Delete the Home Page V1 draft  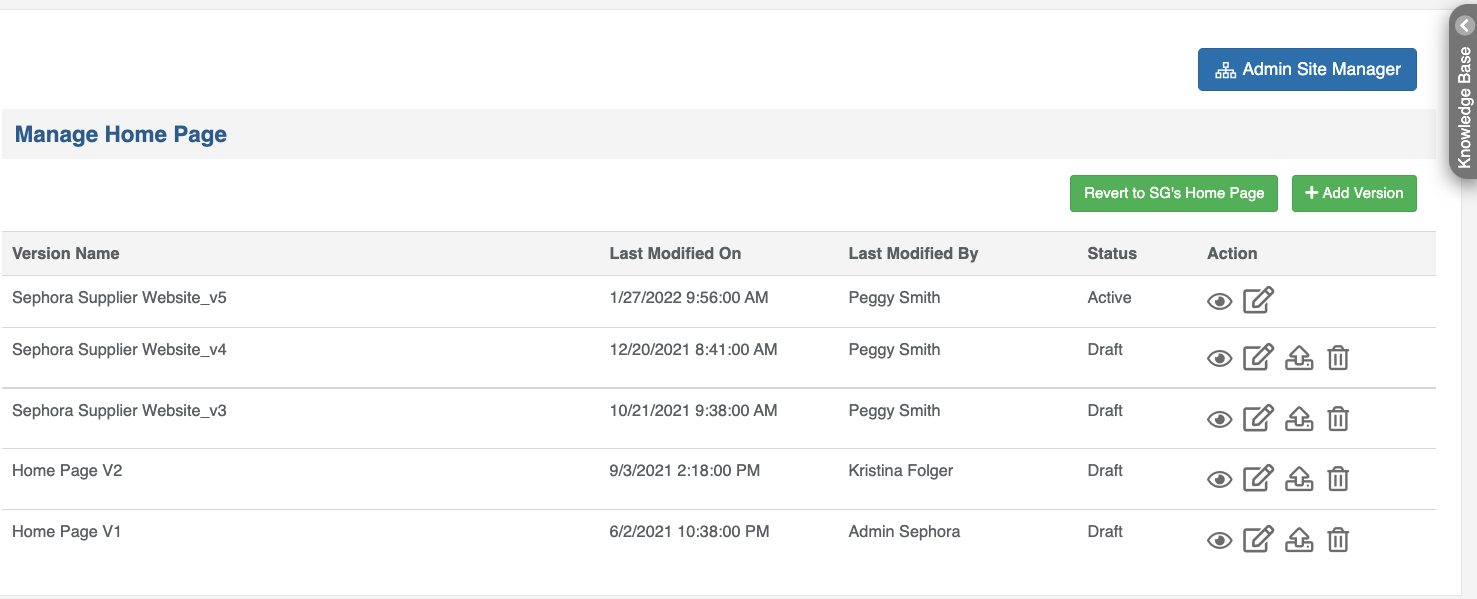click(1338, 540)
